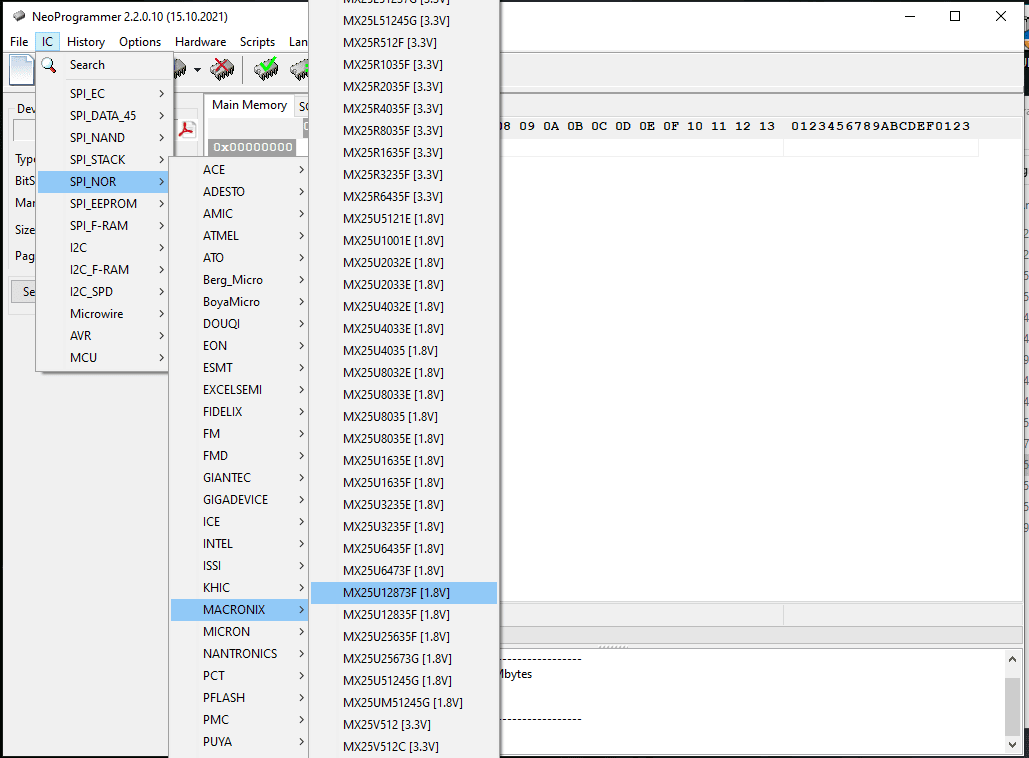This screenshot has height=758, width=1029.
Task: Expand the I2C_F-RAM submenu
Action: click(x=103, y=270)
